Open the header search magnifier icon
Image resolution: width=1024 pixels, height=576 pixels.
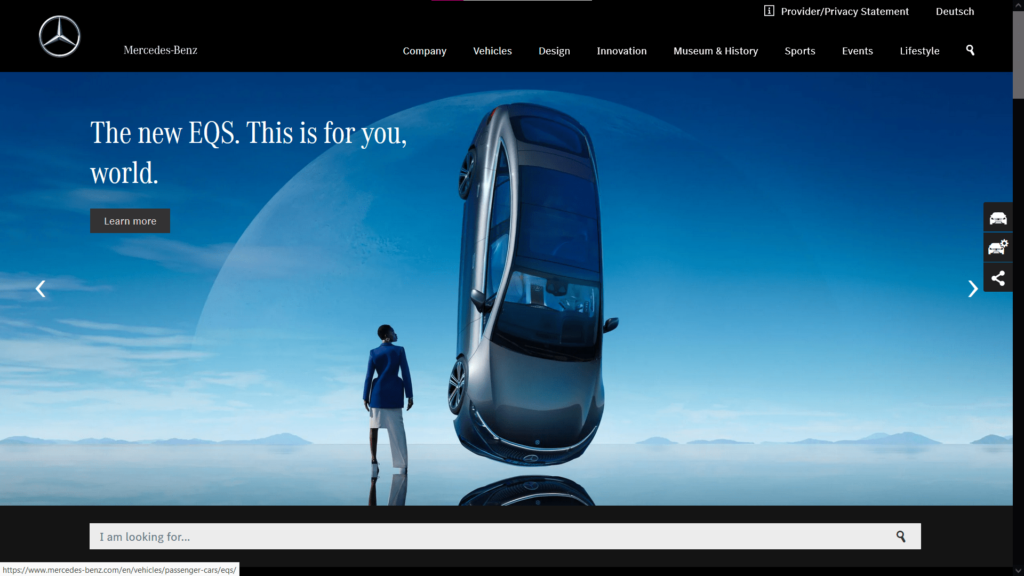[970, 50]
